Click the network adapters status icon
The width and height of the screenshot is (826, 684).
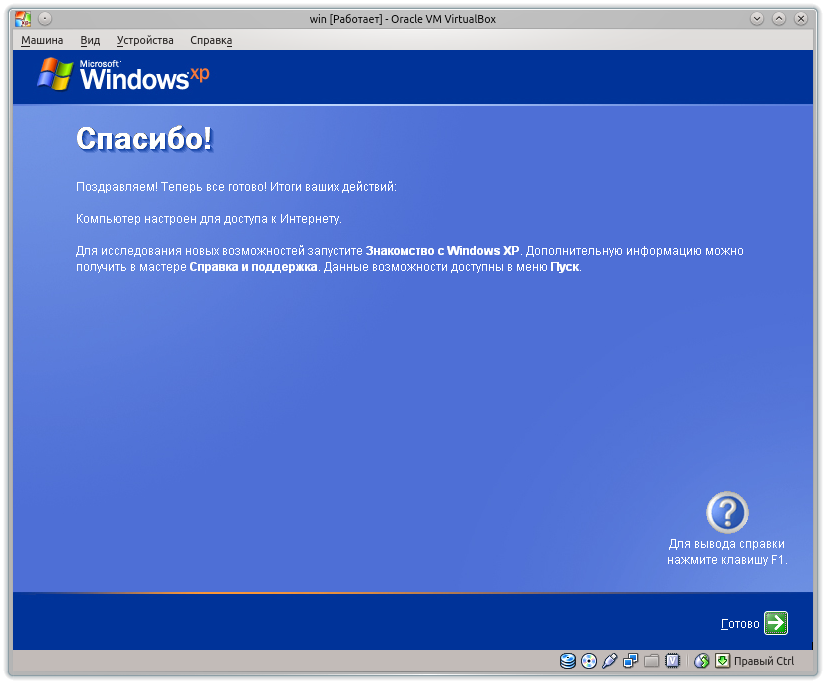(x=629, y=660)
